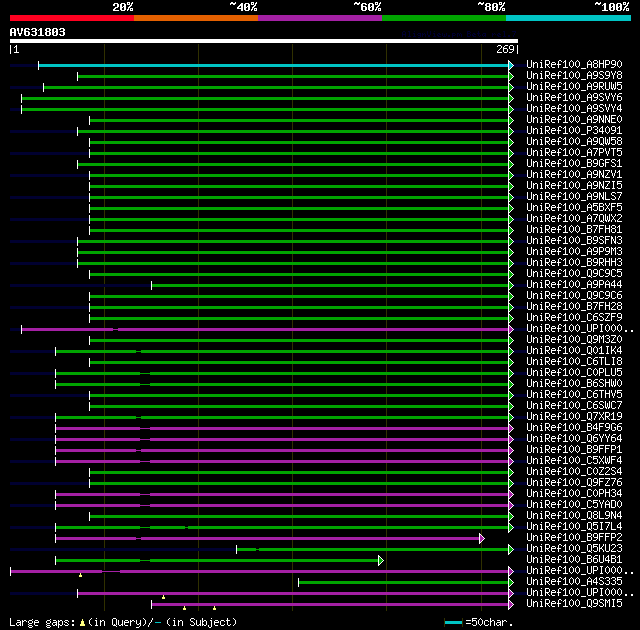
Task: Select the UniRef100_B9FFP1 label
Action: [574, 450]
